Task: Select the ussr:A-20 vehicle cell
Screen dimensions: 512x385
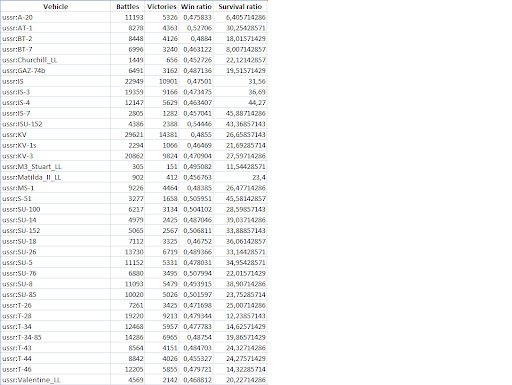Action: tap(55, 17)
